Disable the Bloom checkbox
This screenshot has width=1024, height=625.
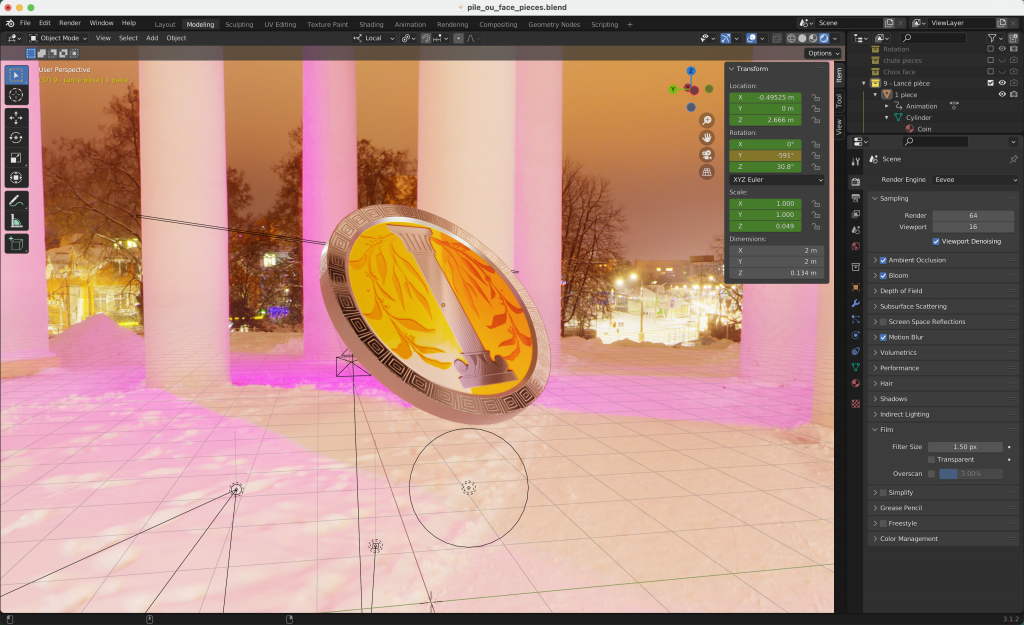(883, 275)
